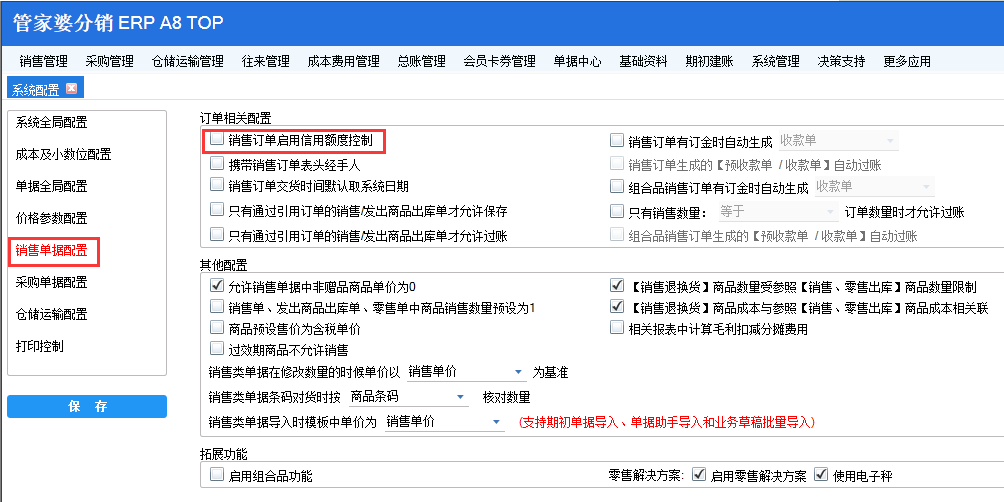Open the 单据中心 menu

coord(578,62)
